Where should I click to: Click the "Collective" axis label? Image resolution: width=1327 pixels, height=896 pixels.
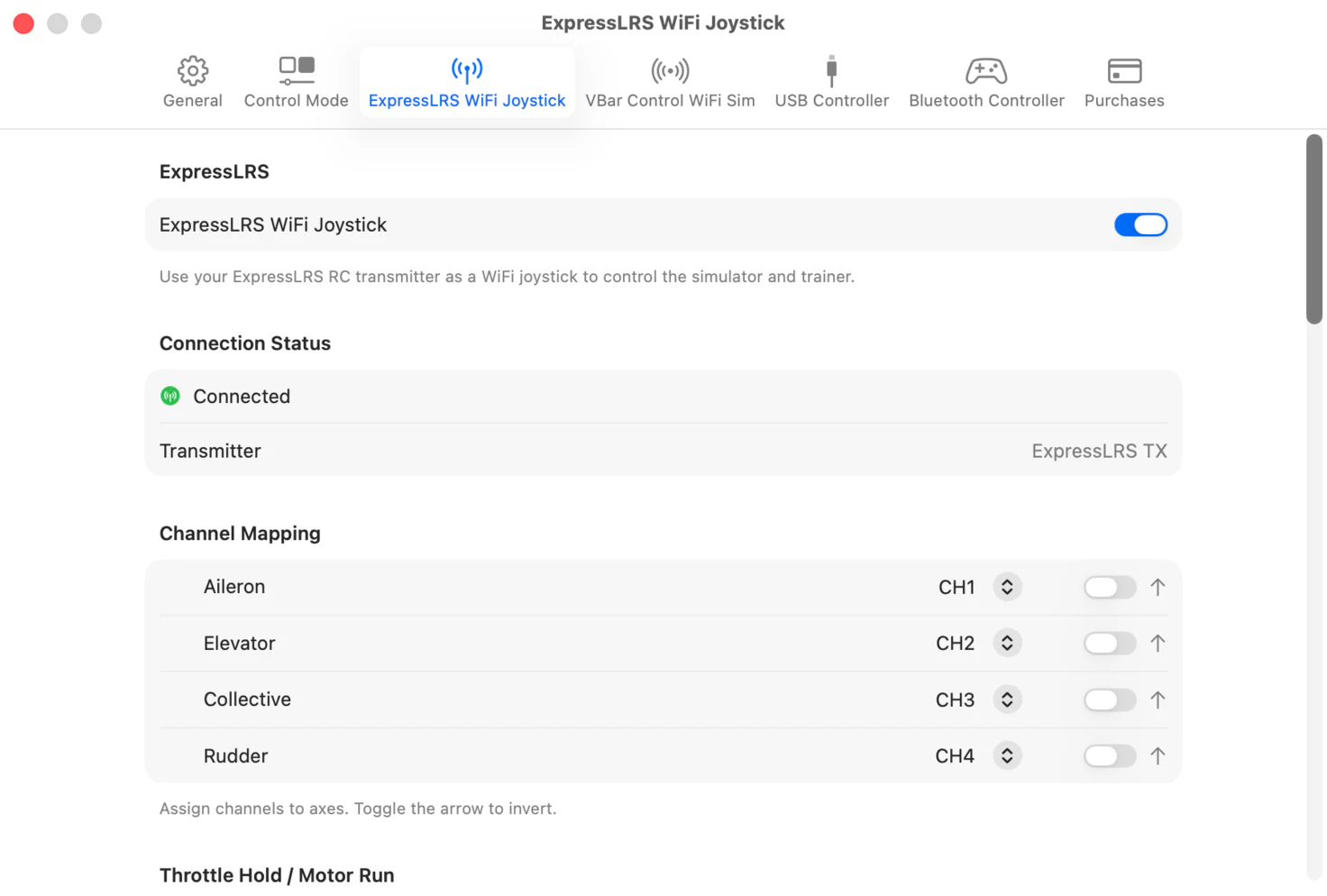click(x=247, y=699)
